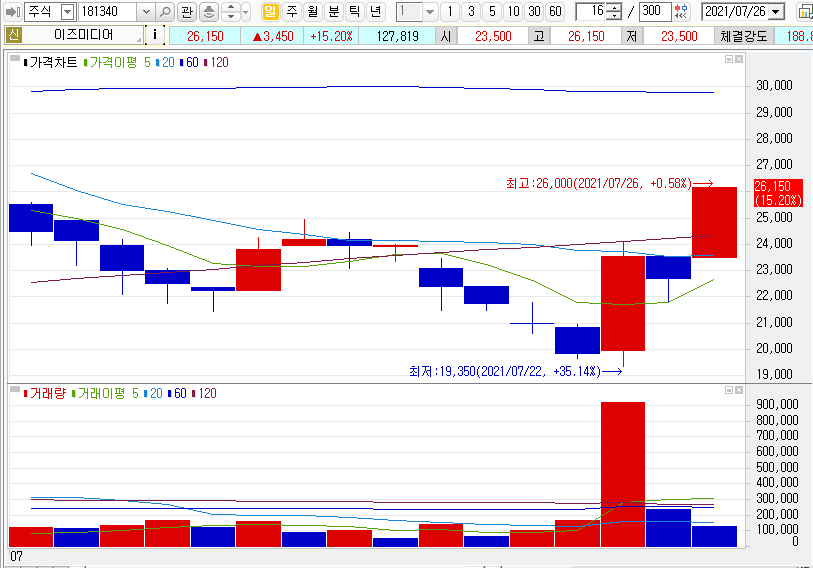Click the candlestick scroll-back icon
This screenshot has height=568, width=813.
[x=681, y=11]
